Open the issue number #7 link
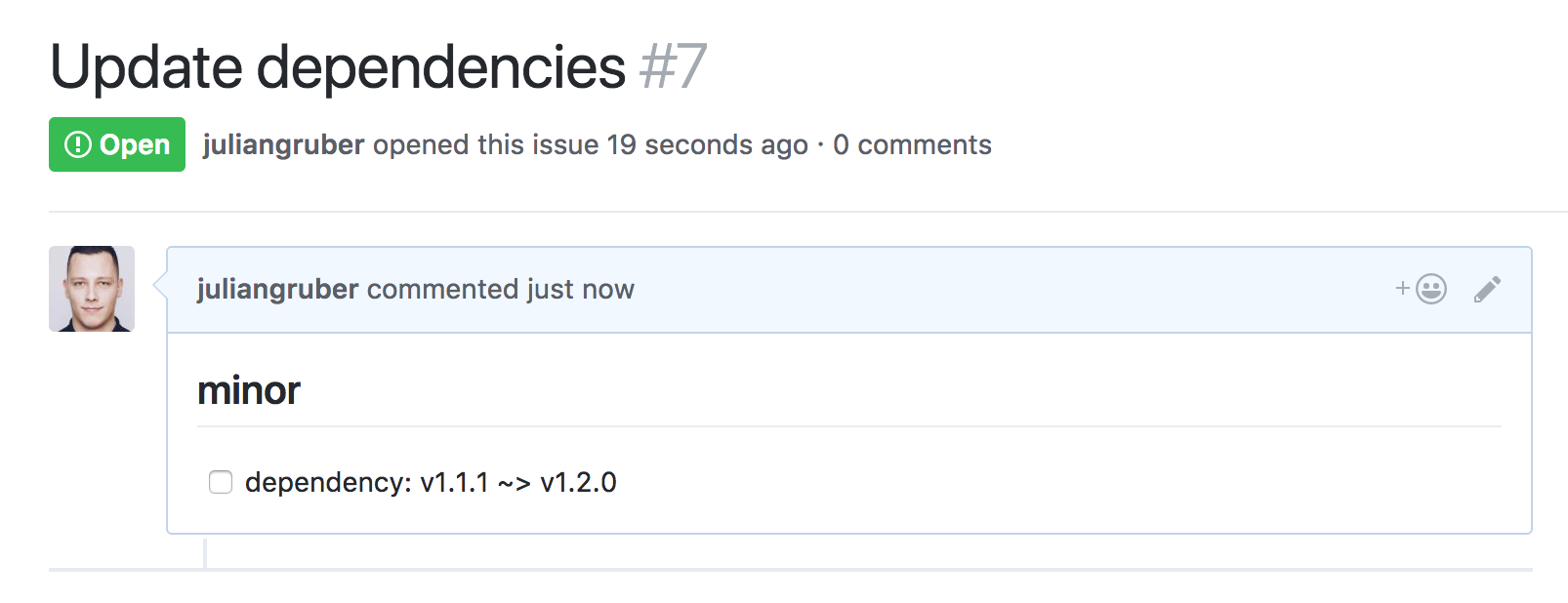 tap(674, 64)
